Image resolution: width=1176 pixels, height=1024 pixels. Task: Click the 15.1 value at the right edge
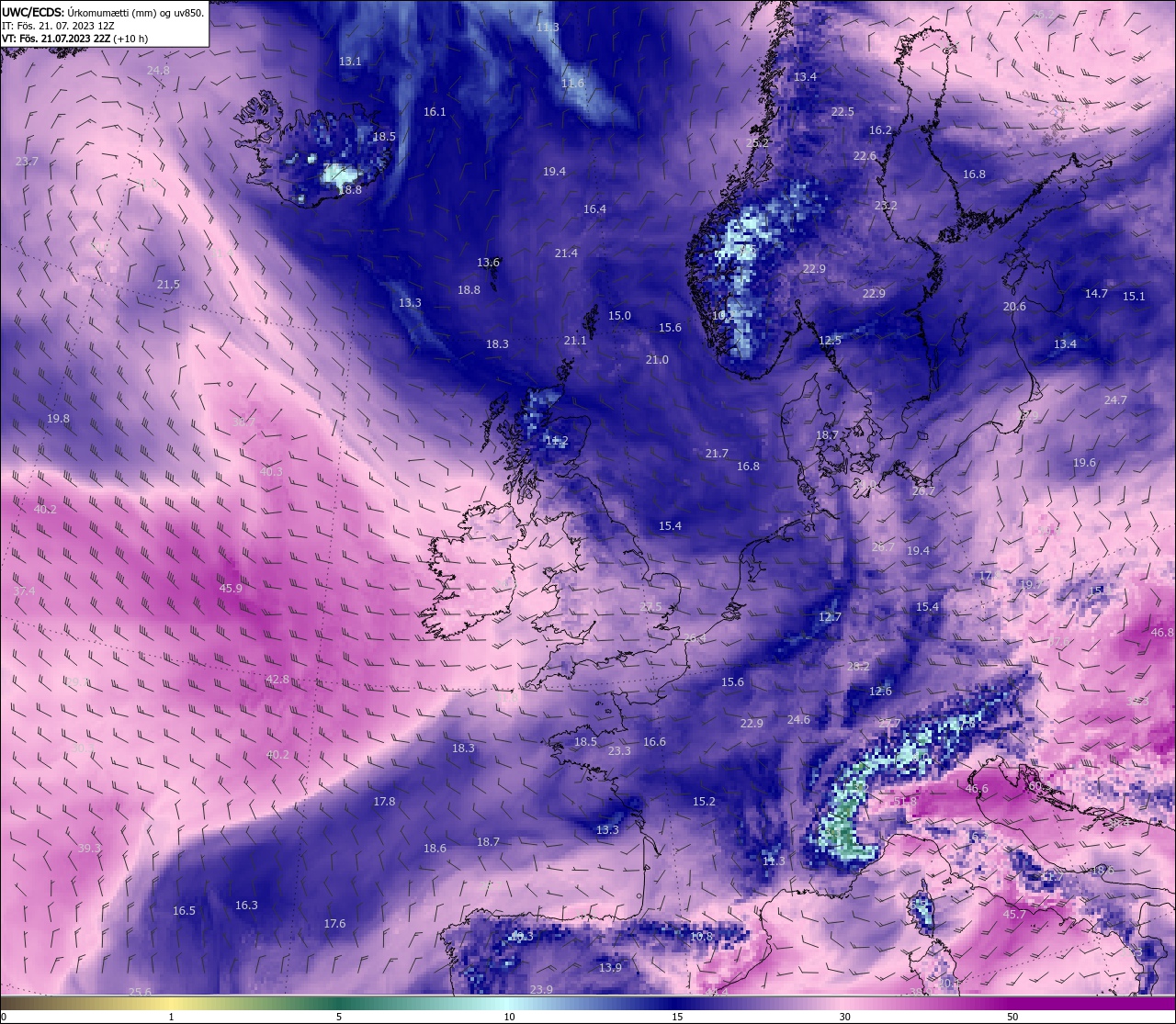pos(1134,297)
